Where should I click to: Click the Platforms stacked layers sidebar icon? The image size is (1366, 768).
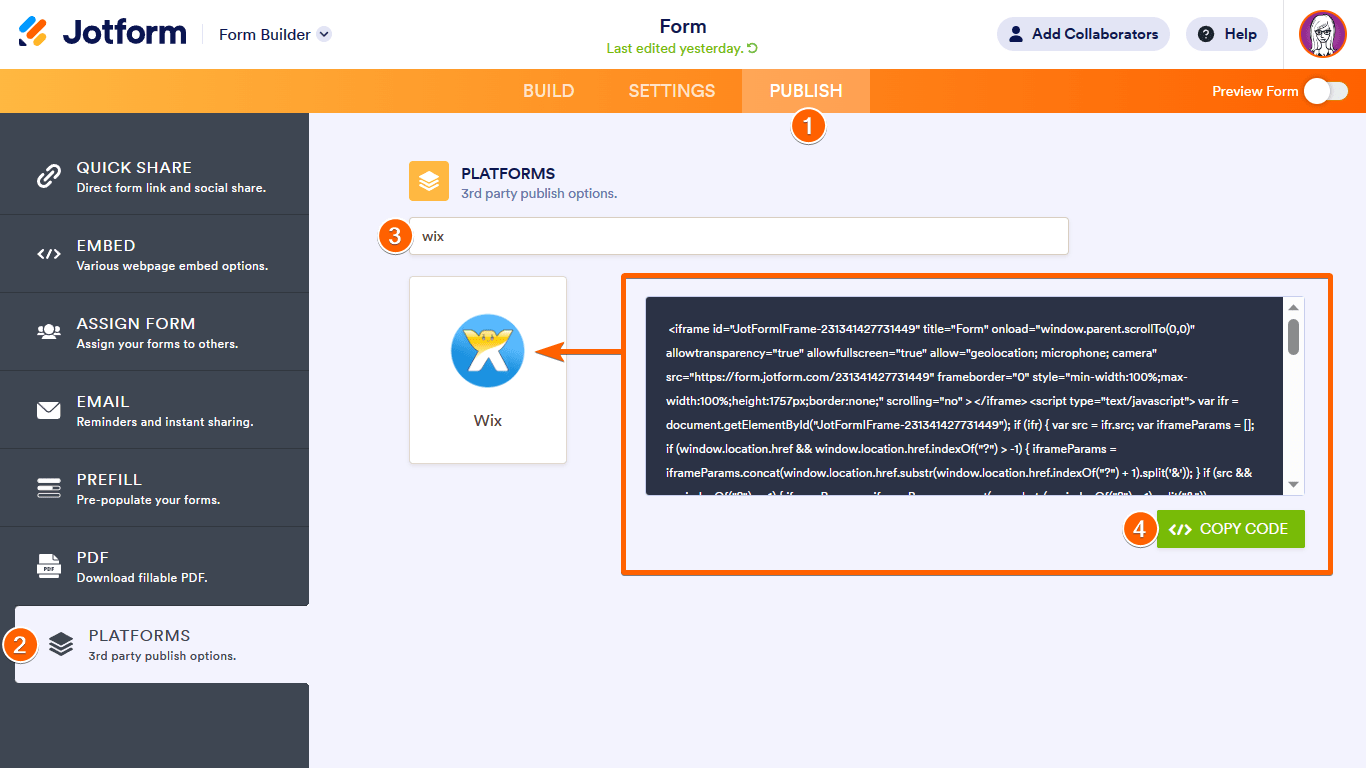61,645
